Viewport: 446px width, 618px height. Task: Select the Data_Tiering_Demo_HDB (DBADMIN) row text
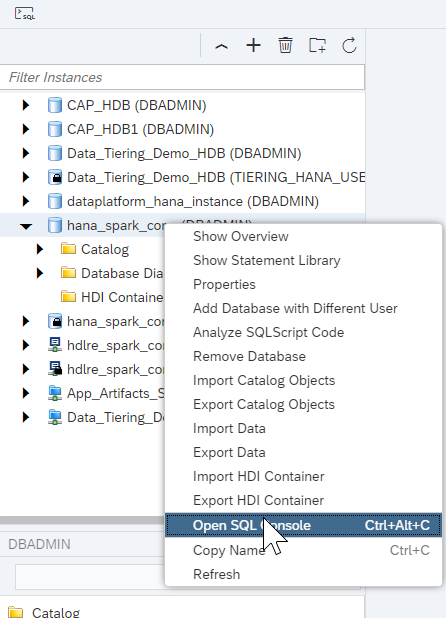click(184, 154)
